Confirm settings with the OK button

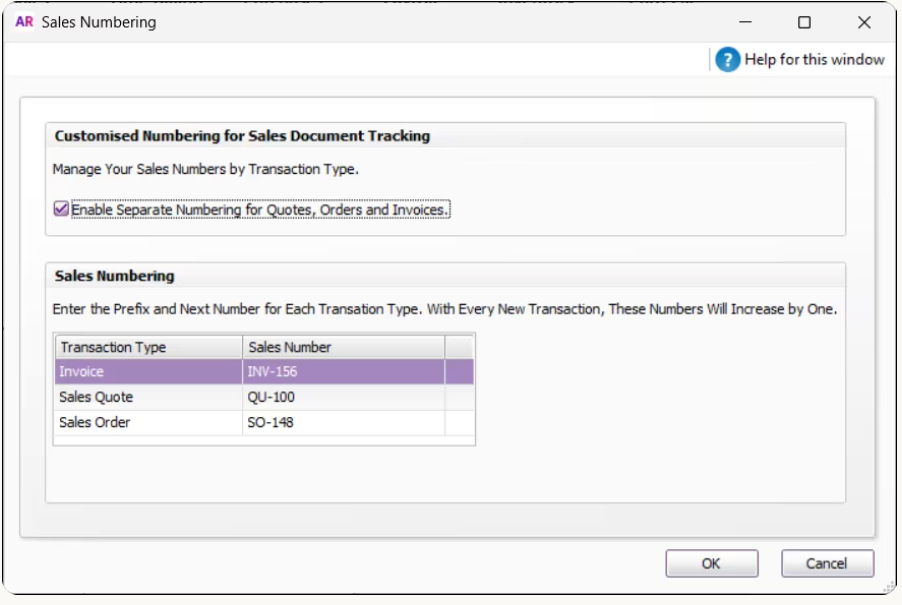click(x=712, y=564)
